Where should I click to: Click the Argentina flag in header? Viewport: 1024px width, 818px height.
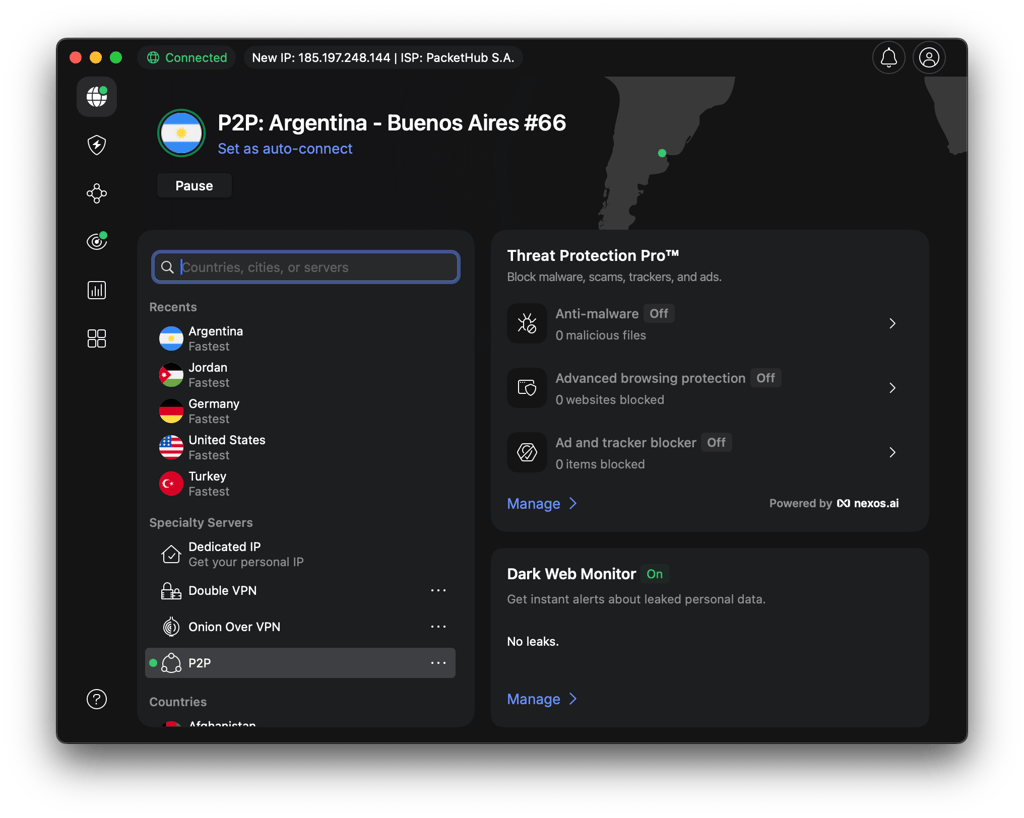[x=182, y=133]
